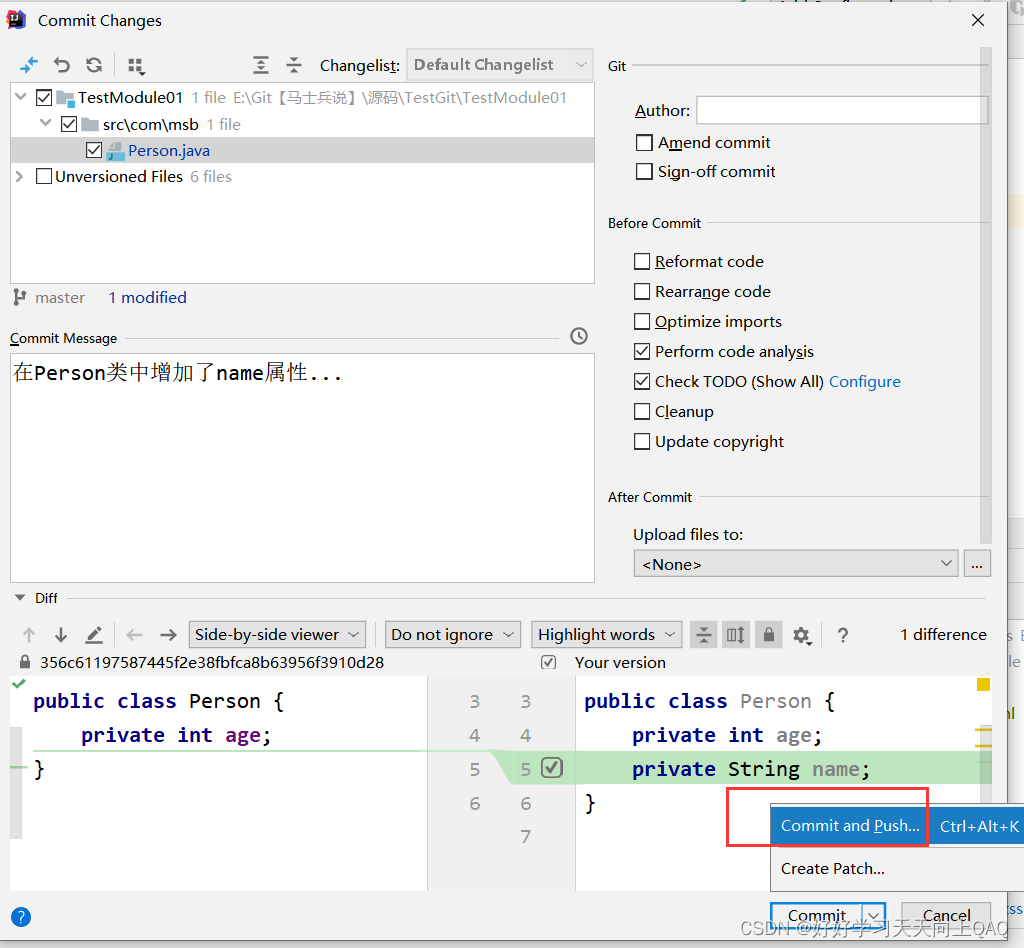Enable Amend commit checkbox
This screenshot has width=1024, height=948.
[644, 142]
